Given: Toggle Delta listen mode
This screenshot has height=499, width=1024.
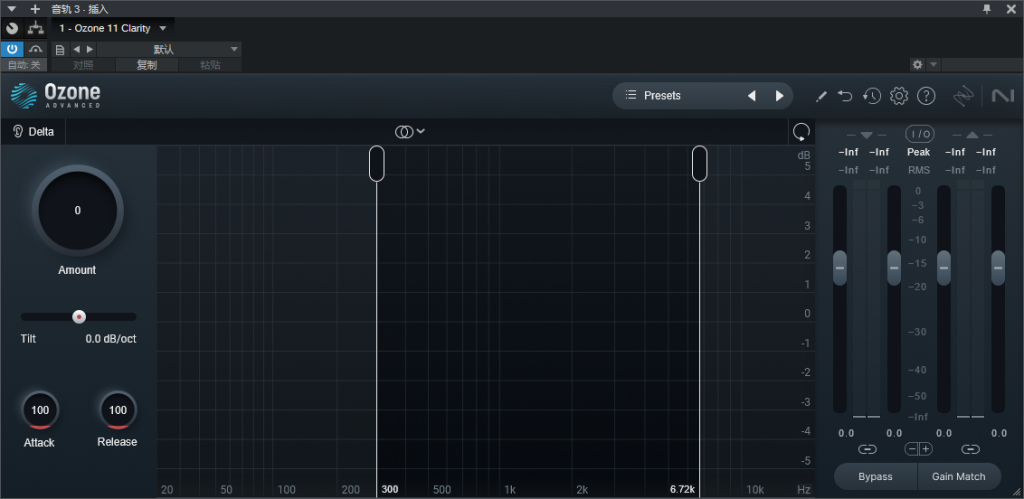Looking at the screenshot, I should coord(33,132).
